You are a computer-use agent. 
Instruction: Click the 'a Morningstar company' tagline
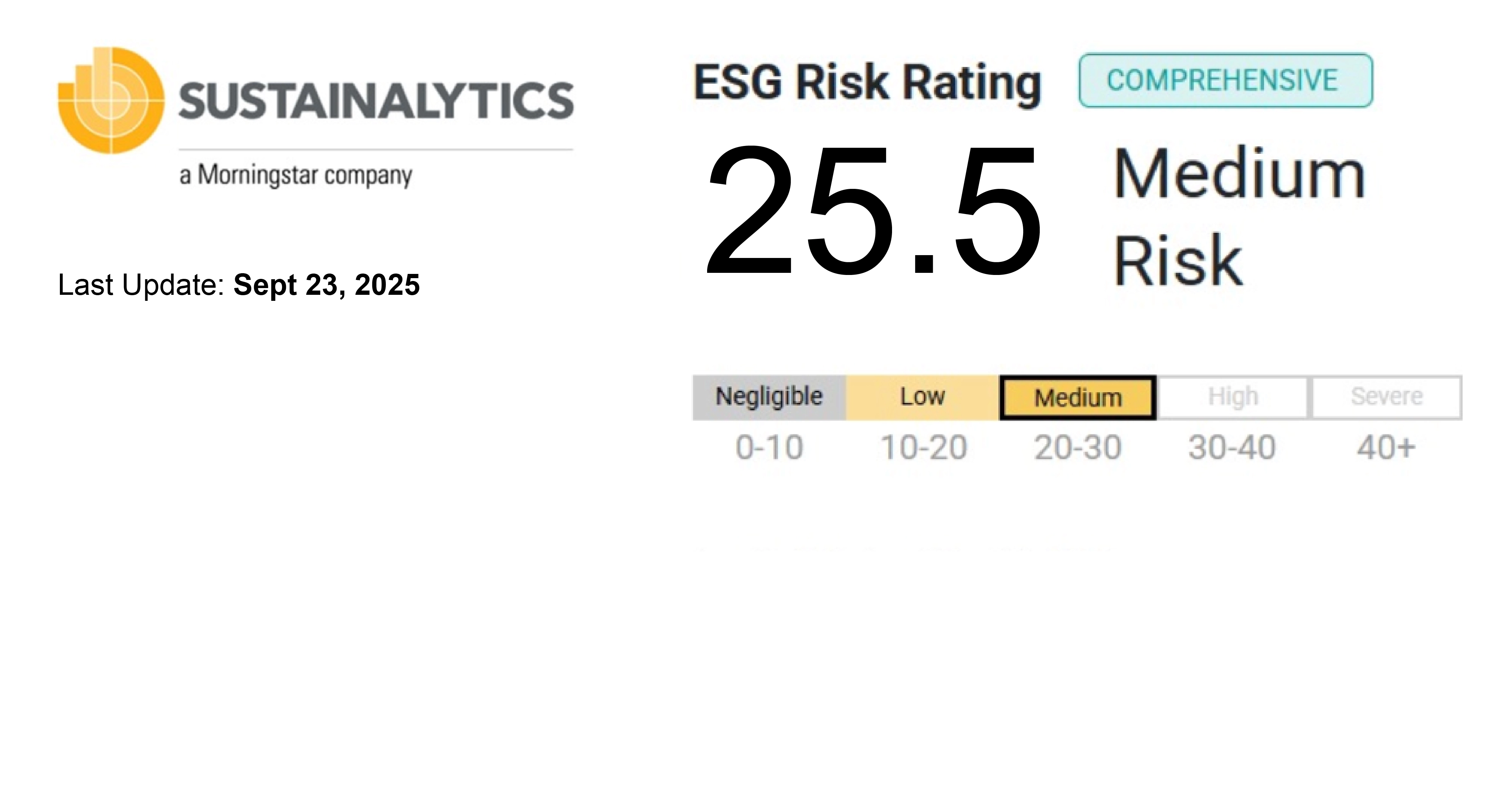click(x=296, y=175)
